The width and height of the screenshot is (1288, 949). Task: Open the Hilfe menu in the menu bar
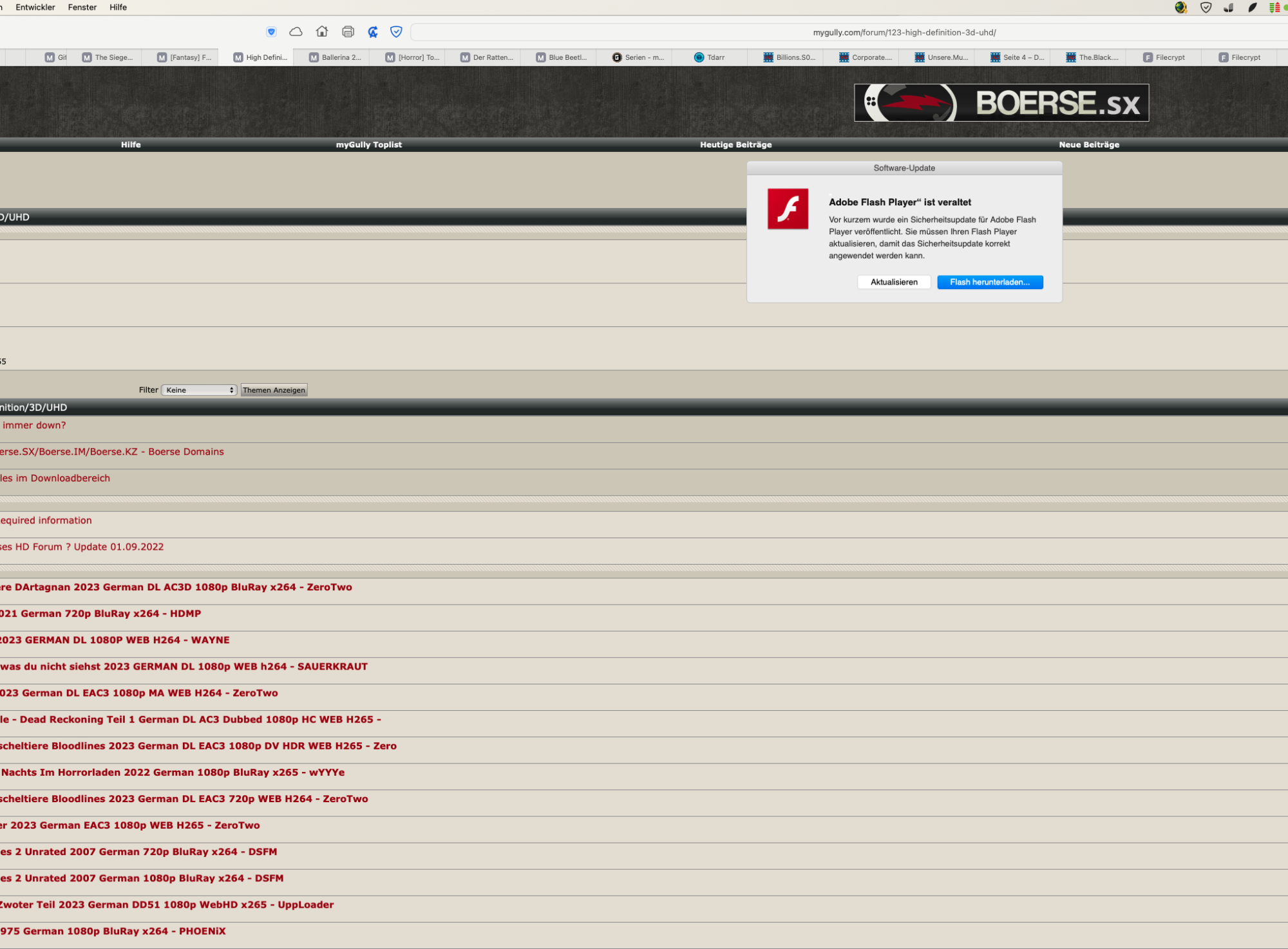point(118,7)
